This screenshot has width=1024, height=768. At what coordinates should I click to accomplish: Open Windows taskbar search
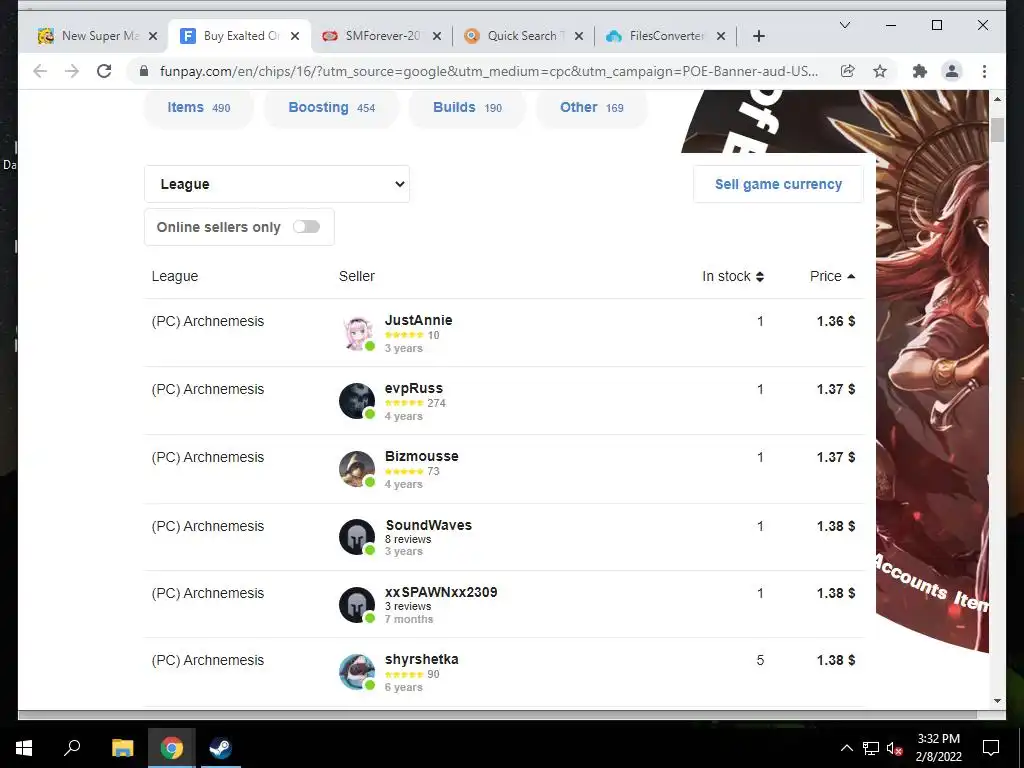(72, 748)
